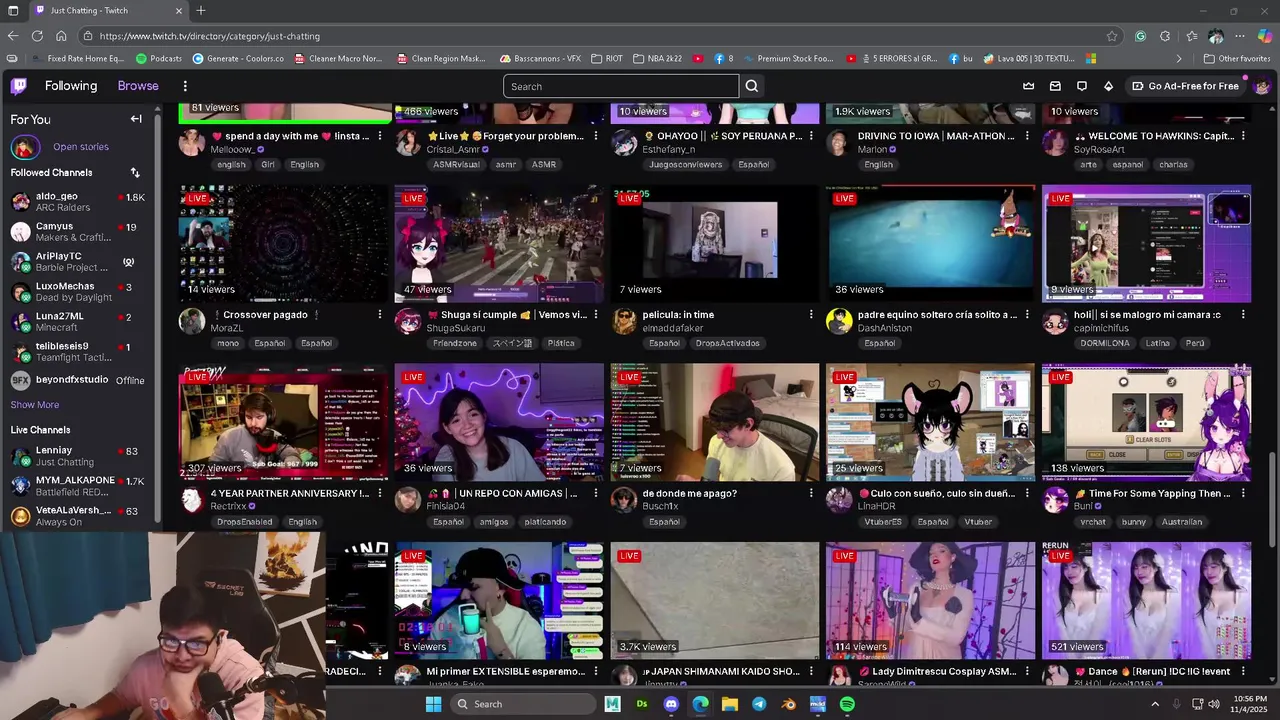Click the DropsActivados tag

(727, 343)
